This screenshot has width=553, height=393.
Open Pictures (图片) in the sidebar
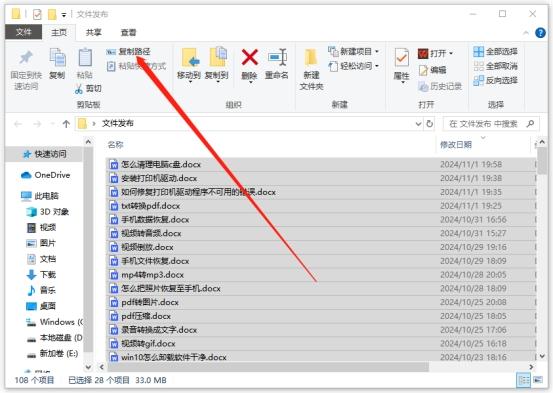41,243
